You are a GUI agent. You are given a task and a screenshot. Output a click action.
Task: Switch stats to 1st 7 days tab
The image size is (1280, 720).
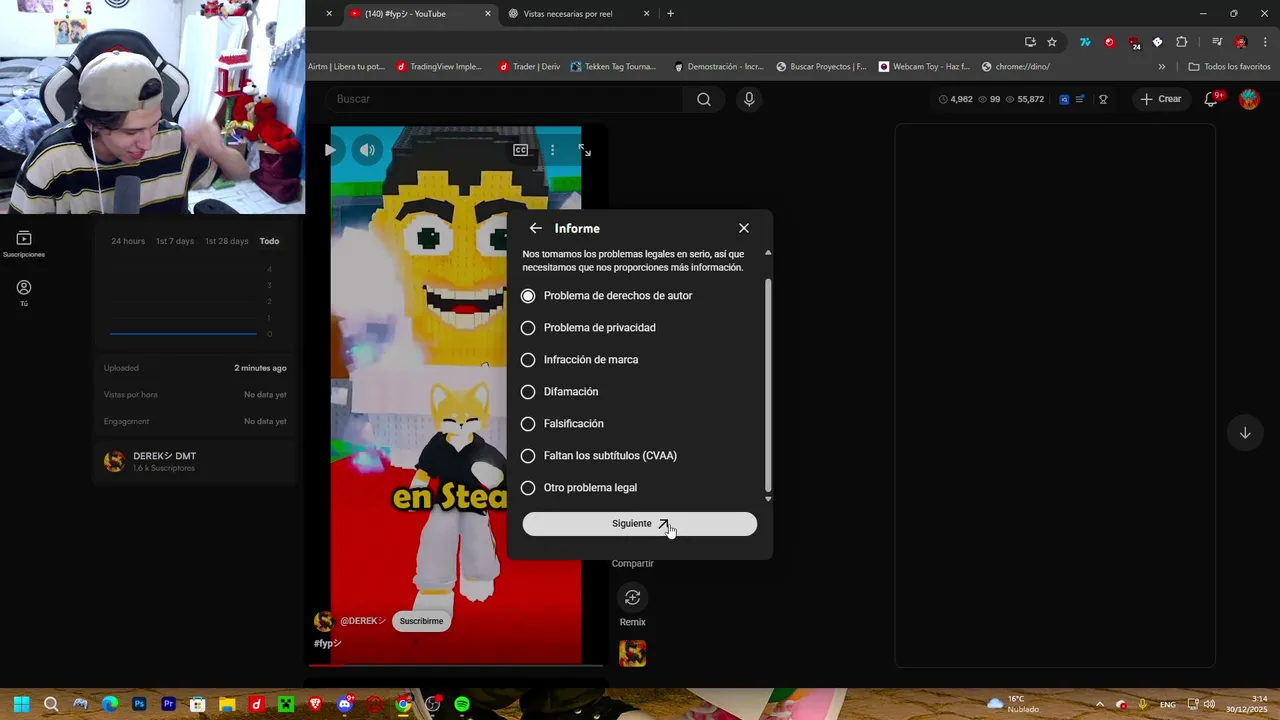pos(175,241)
